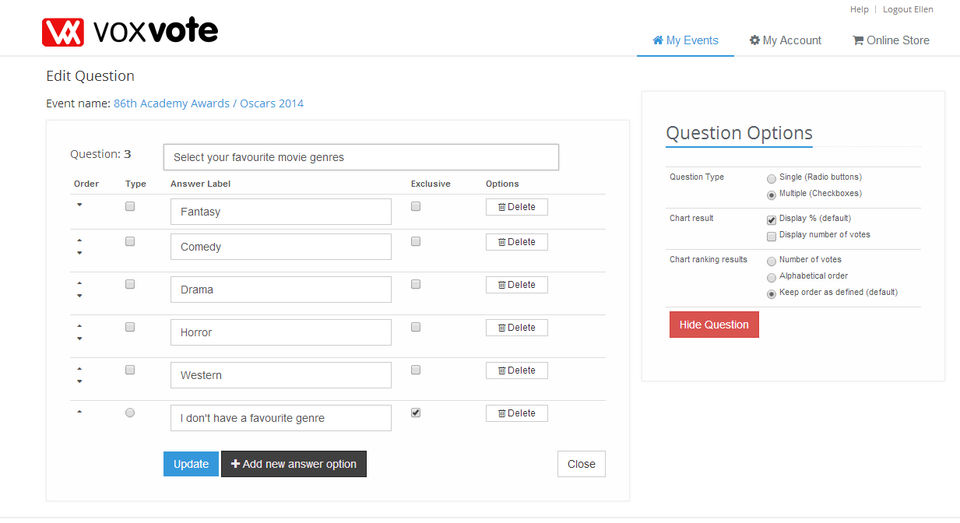Viewport: 960px width, 523px height.
Task: Move Western answer down with arrow
Action: 80,382
